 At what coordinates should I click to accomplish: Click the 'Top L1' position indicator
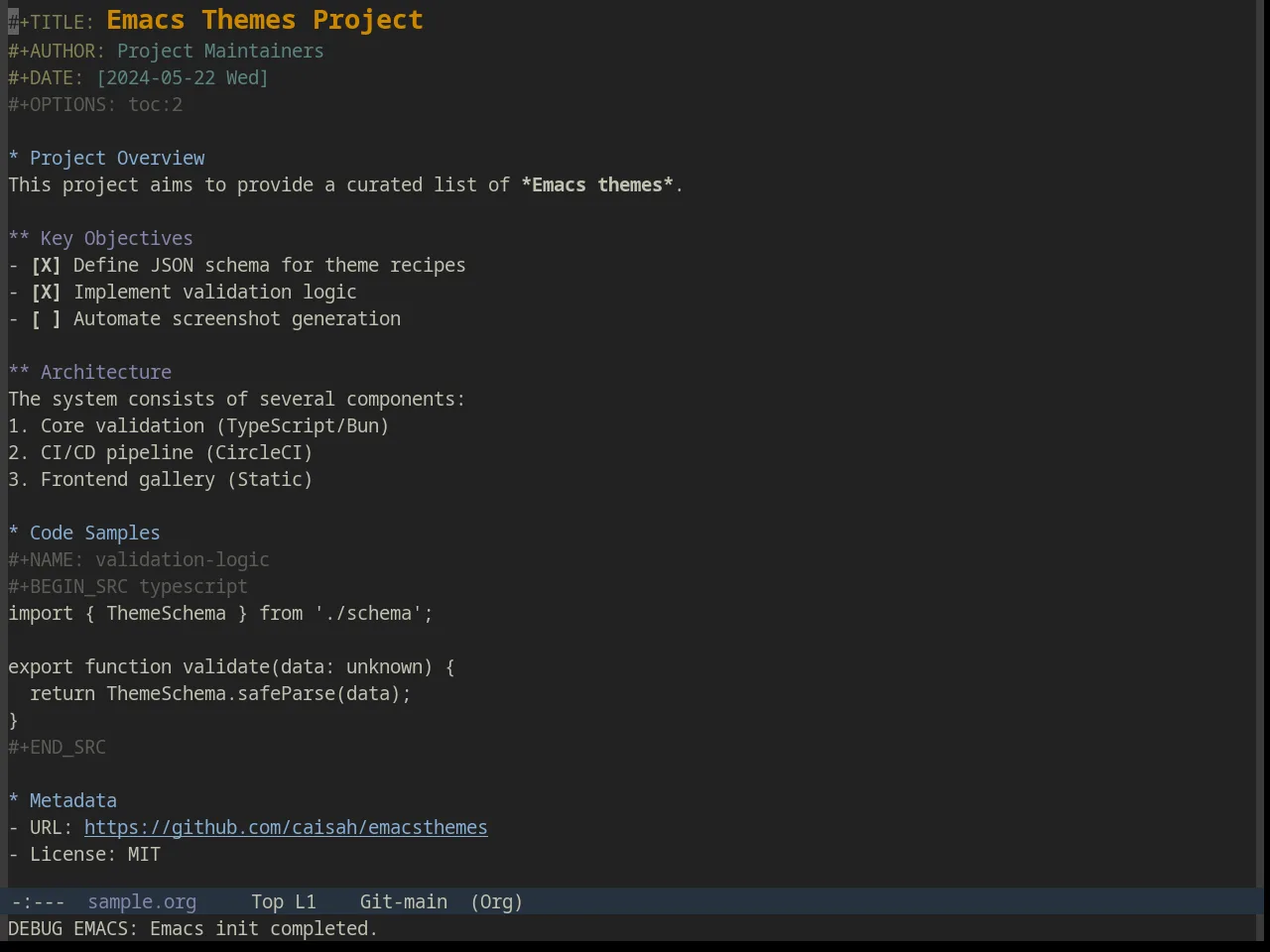point(284,902)
